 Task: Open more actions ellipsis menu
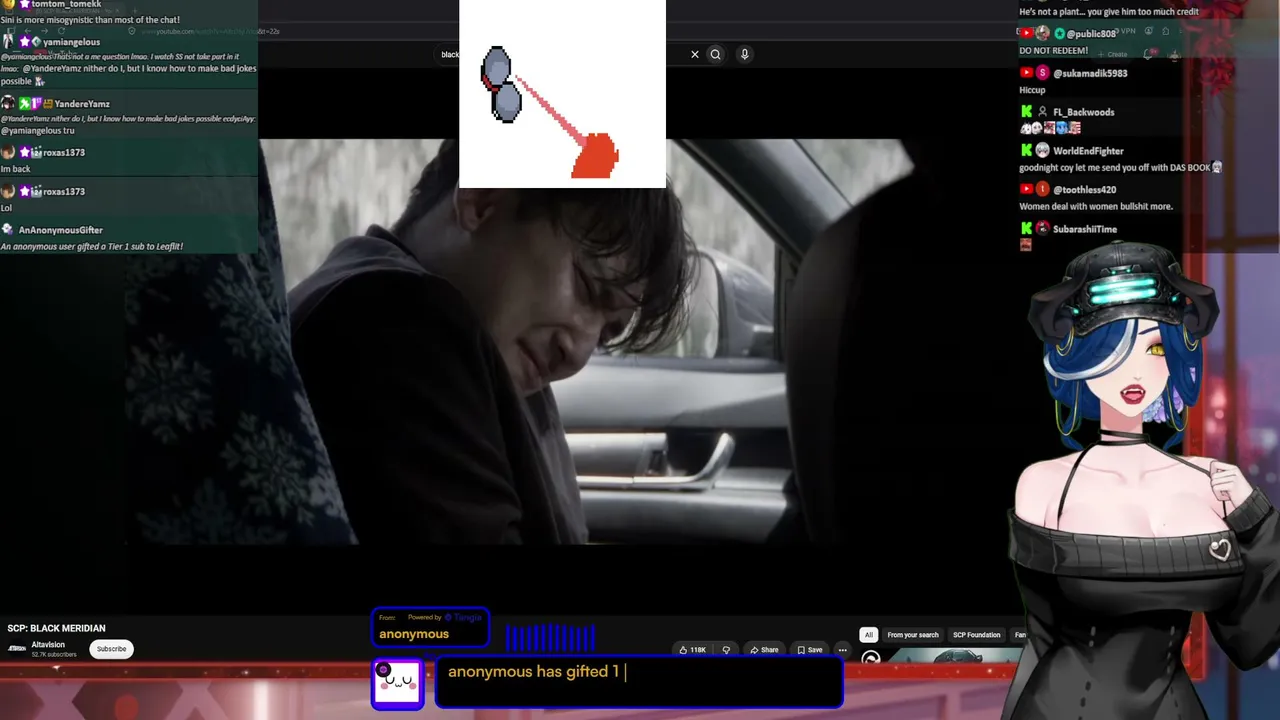(842, 650)
